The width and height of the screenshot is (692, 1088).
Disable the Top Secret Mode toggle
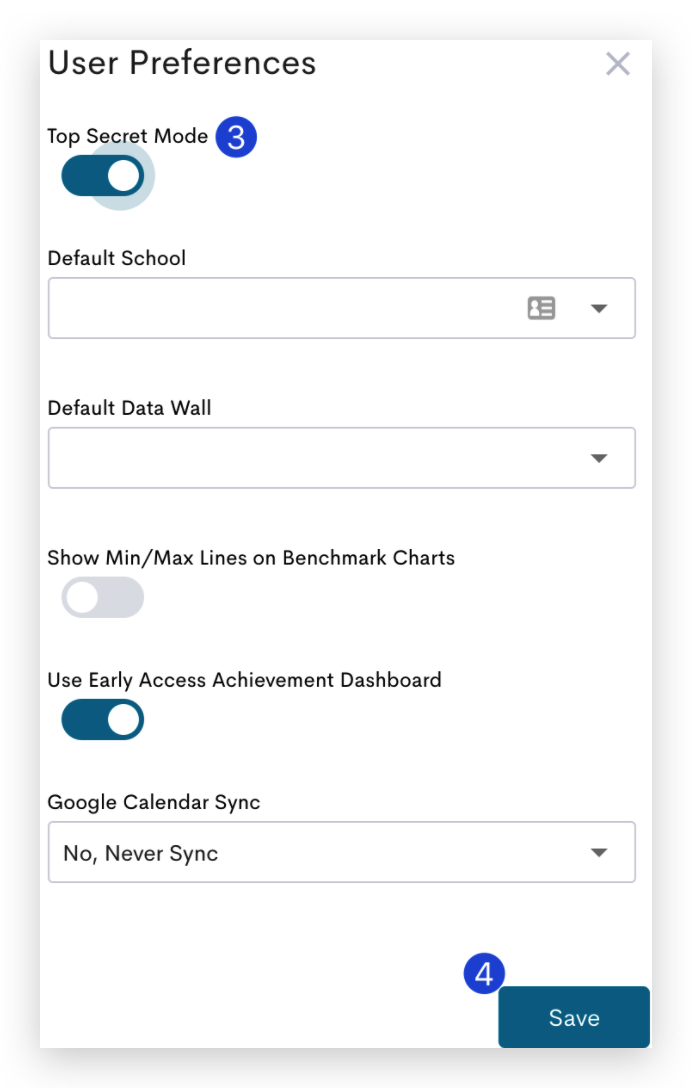pos(103,176)
